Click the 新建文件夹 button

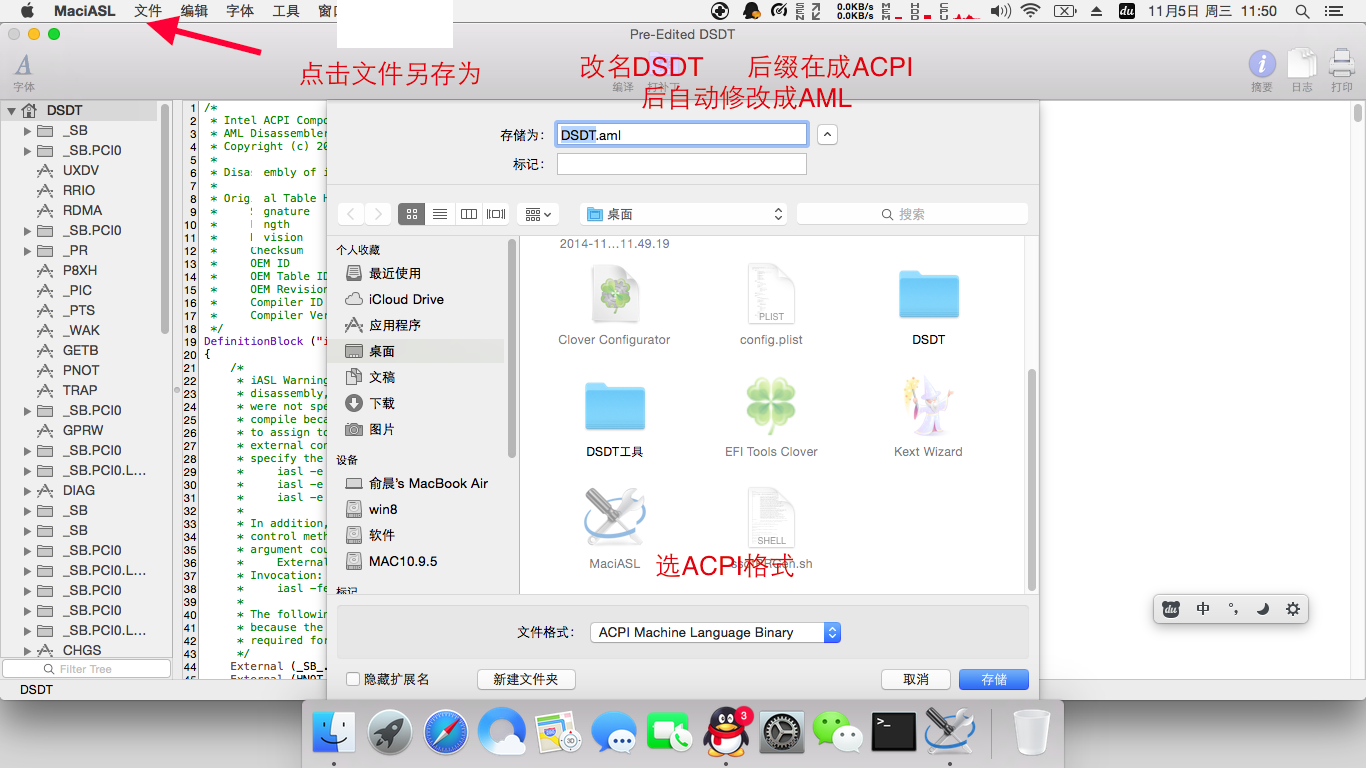coord(526,679)
